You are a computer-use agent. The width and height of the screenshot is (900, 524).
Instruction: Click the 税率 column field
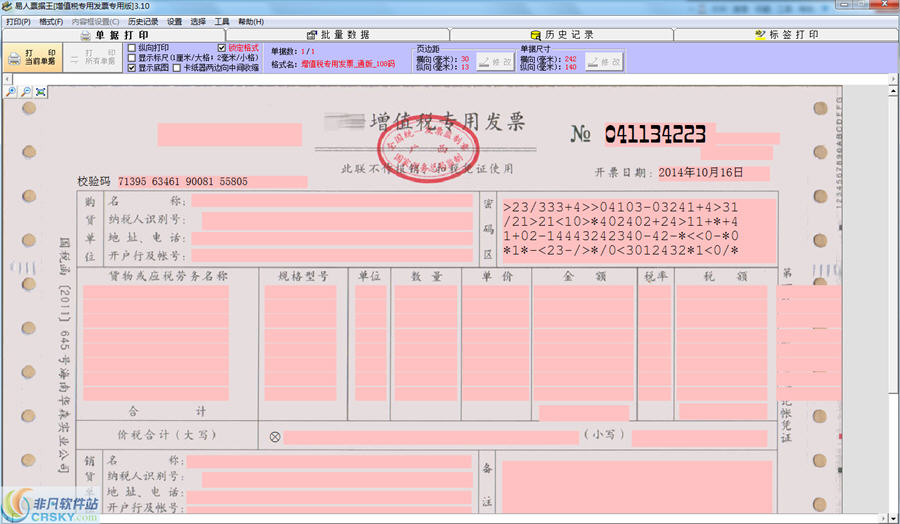pyautogui.click(x=655, y=343)
